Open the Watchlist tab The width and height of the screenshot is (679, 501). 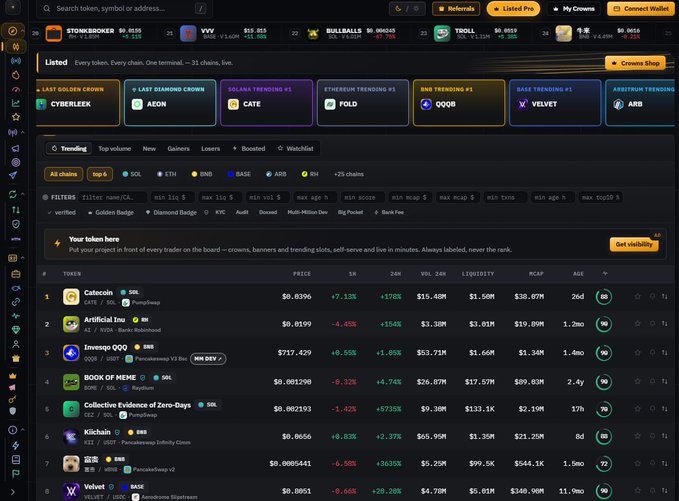click(295, 149)
